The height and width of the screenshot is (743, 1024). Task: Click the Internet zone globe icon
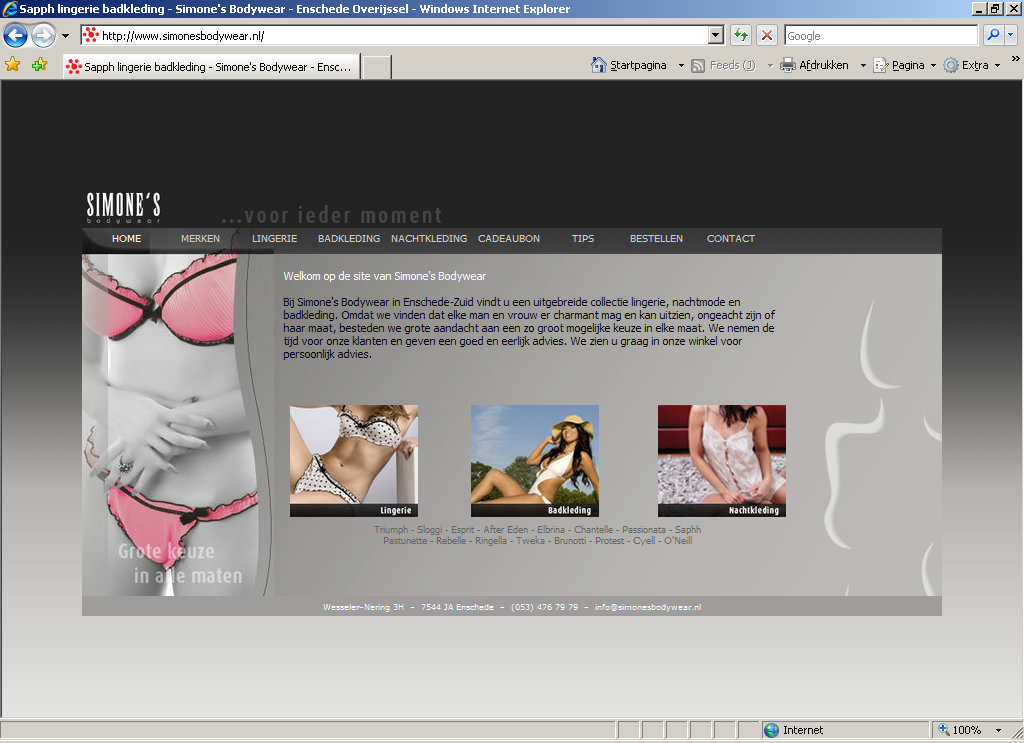click(772, 730)
